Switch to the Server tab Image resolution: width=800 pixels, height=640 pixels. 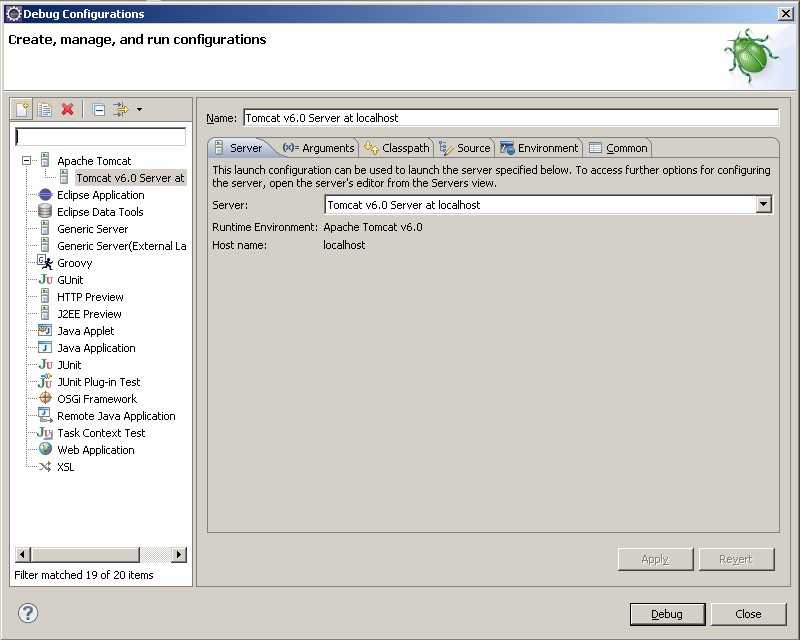[238, 148]
